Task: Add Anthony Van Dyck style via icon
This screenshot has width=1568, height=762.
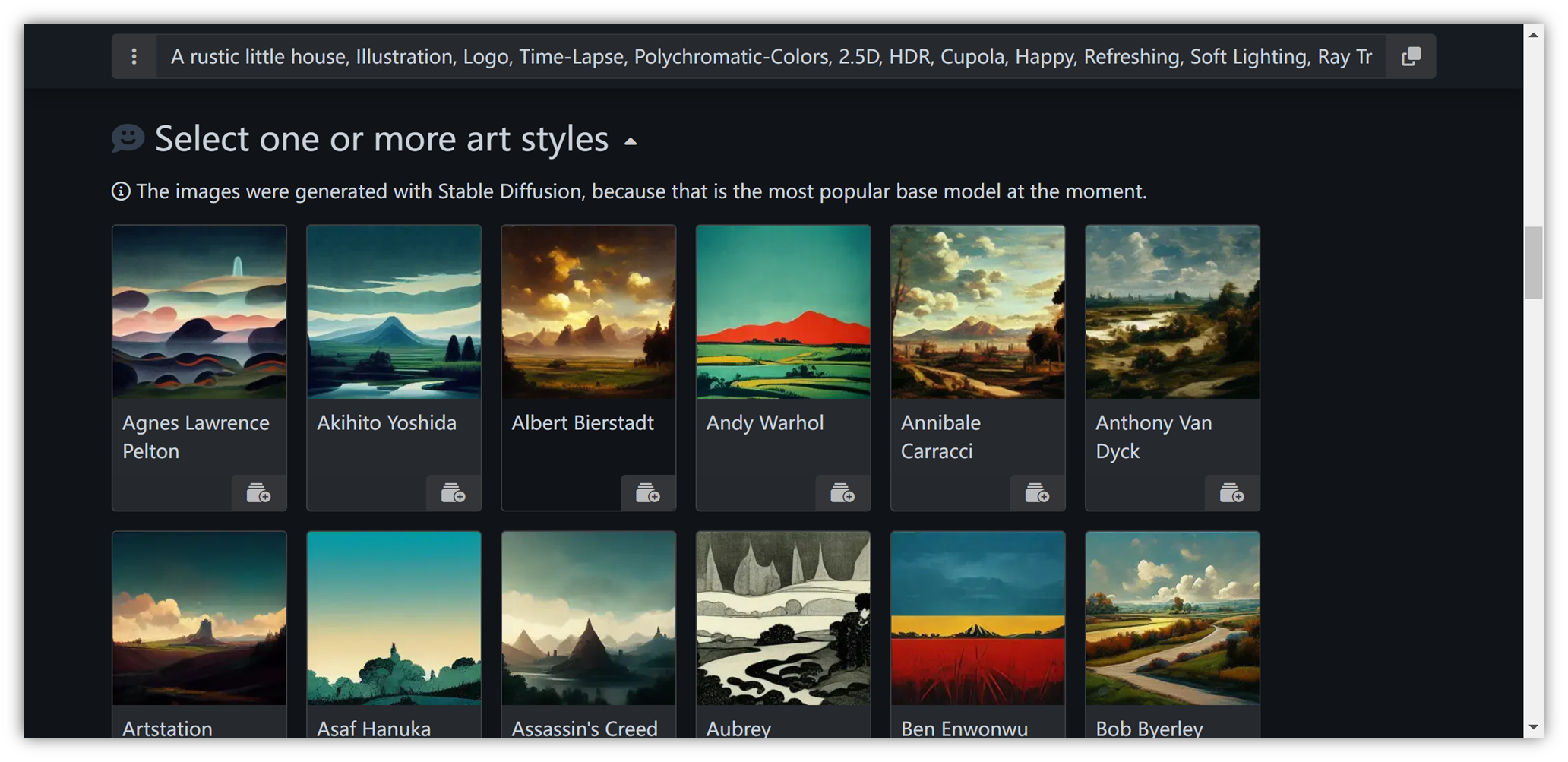Action: 1231,494
